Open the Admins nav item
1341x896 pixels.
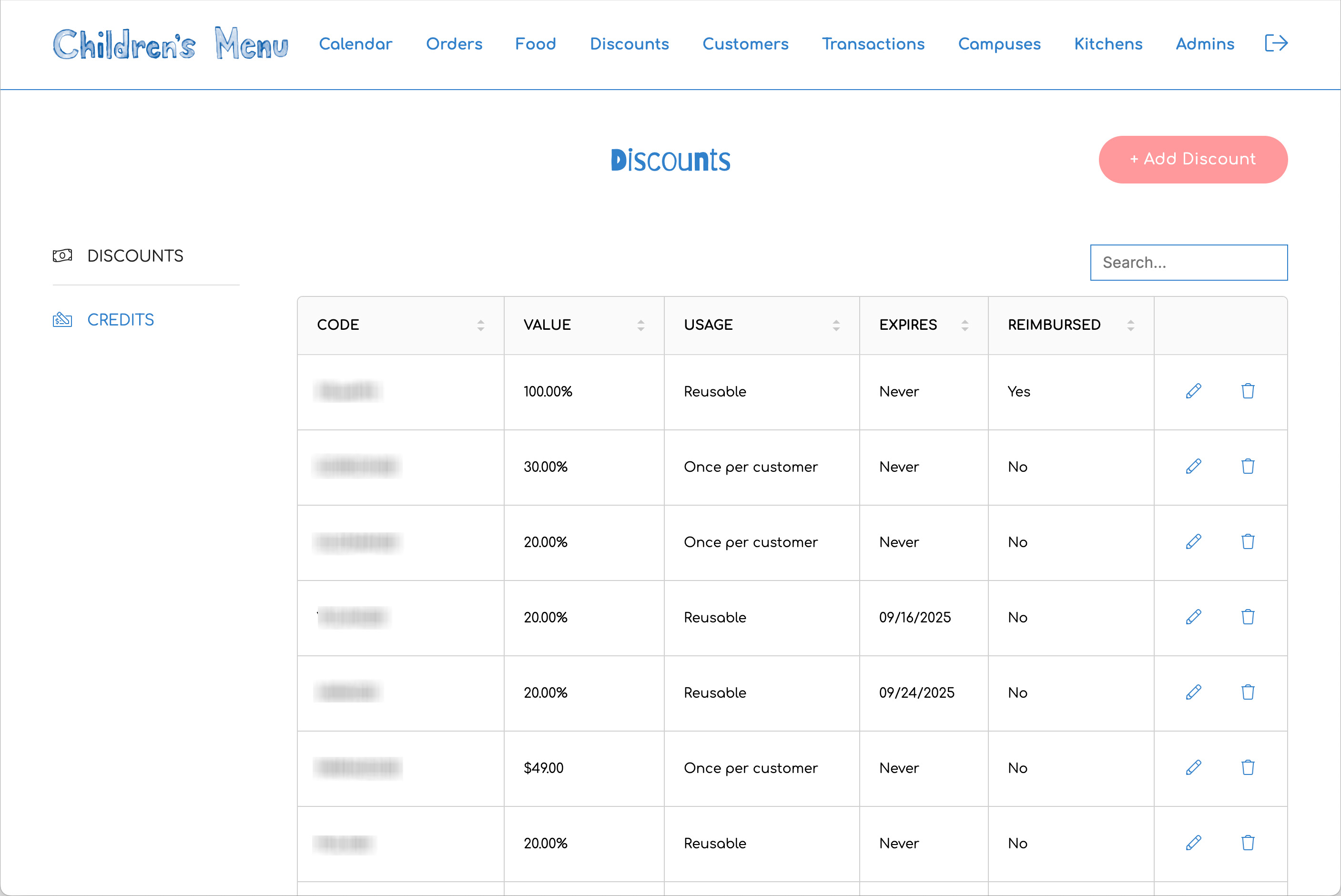click(1205, 44)
